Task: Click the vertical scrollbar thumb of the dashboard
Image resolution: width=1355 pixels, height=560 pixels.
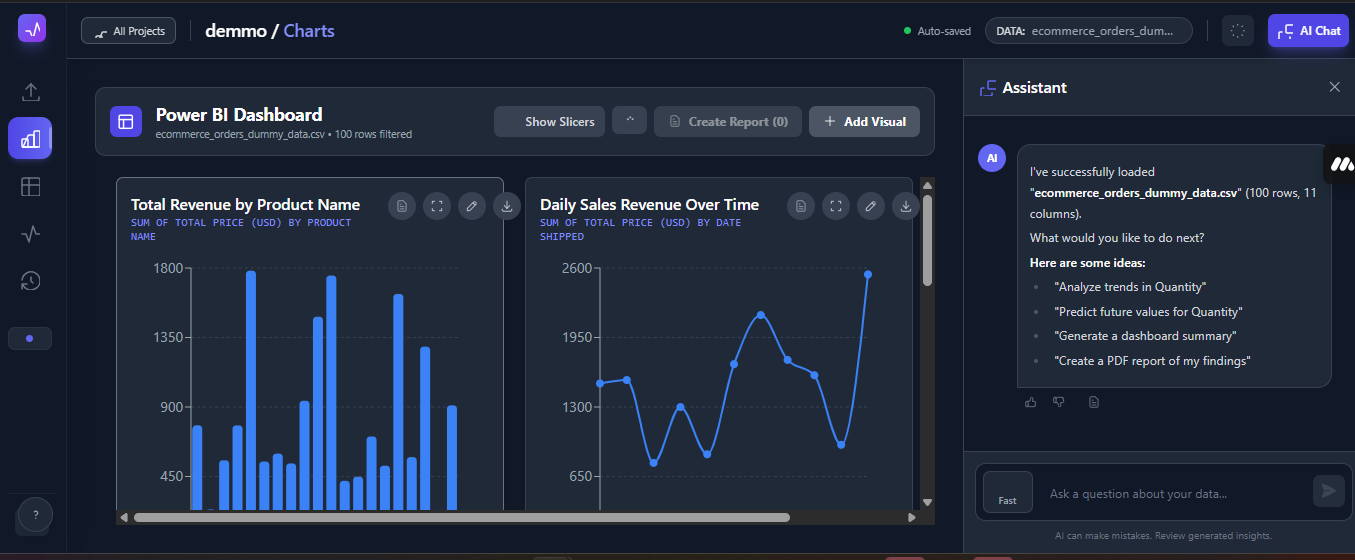Action: click(927, 240)
